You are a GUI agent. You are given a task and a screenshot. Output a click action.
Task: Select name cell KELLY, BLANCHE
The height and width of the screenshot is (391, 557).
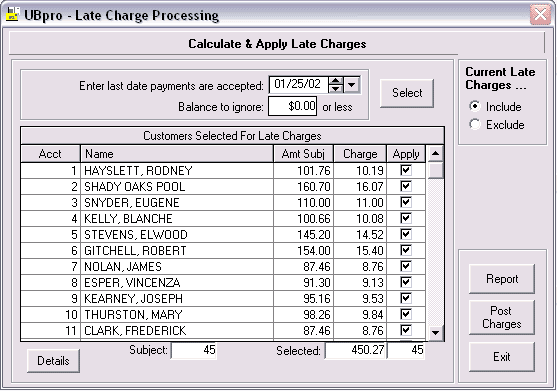(x=177, y=218)
